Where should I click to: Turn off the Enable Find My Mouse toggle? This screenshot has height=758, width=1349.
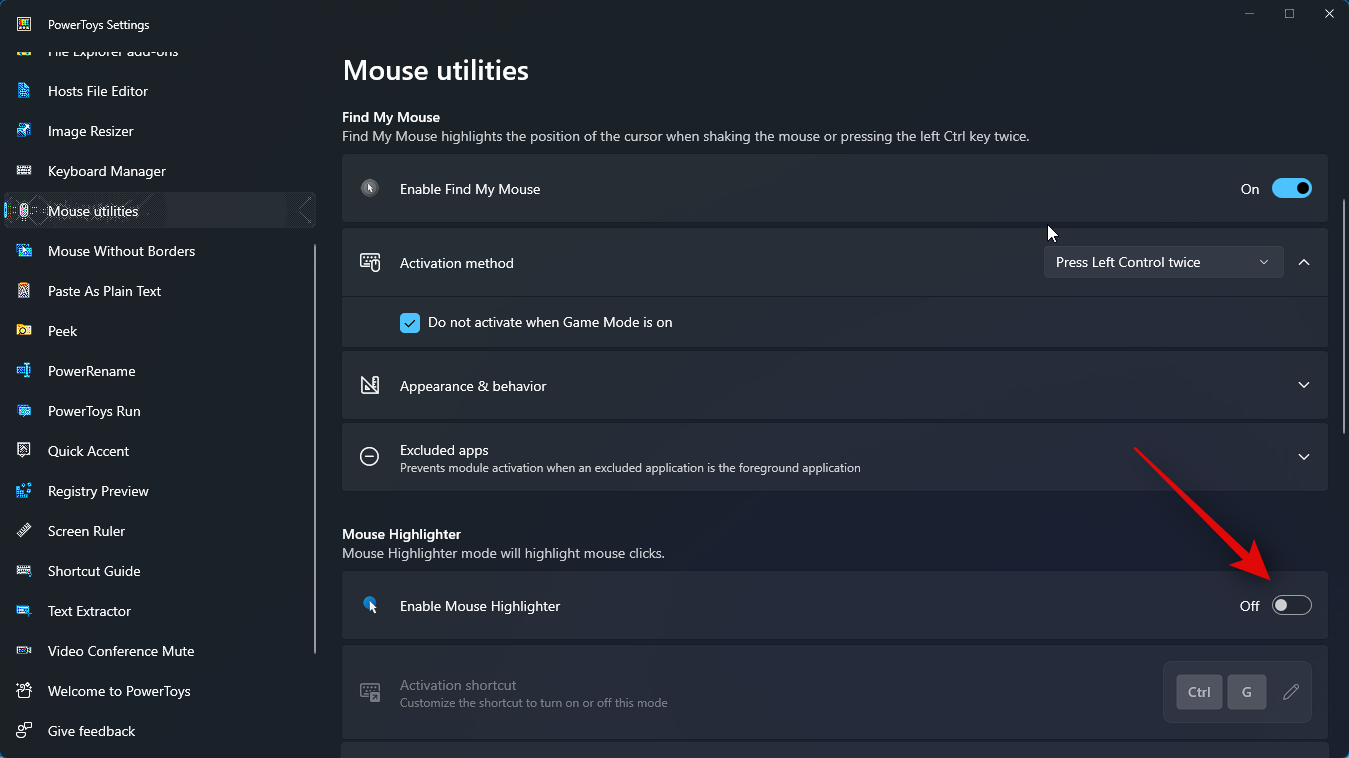pos(1291,189)
